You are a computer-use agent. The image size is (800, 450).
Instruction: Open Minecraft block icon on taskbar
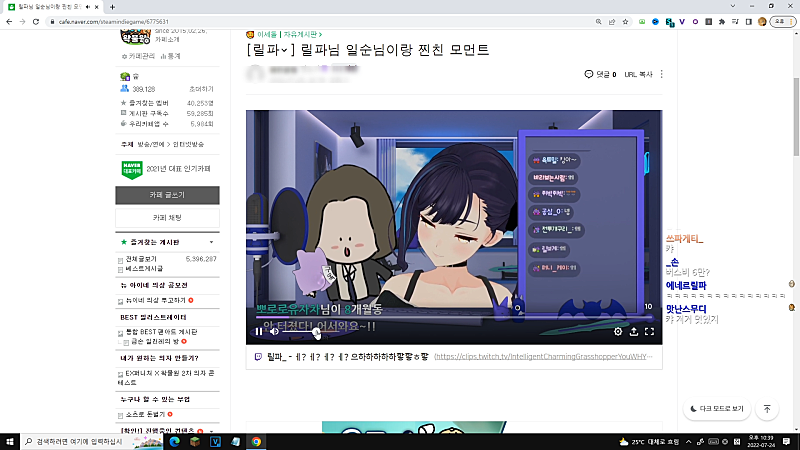pyautogui.click(x=195, y=441)
